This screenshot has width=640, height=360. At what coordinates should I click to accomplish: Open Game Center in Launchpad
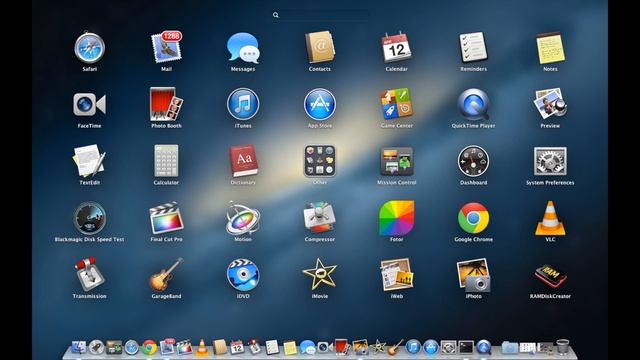396,104
